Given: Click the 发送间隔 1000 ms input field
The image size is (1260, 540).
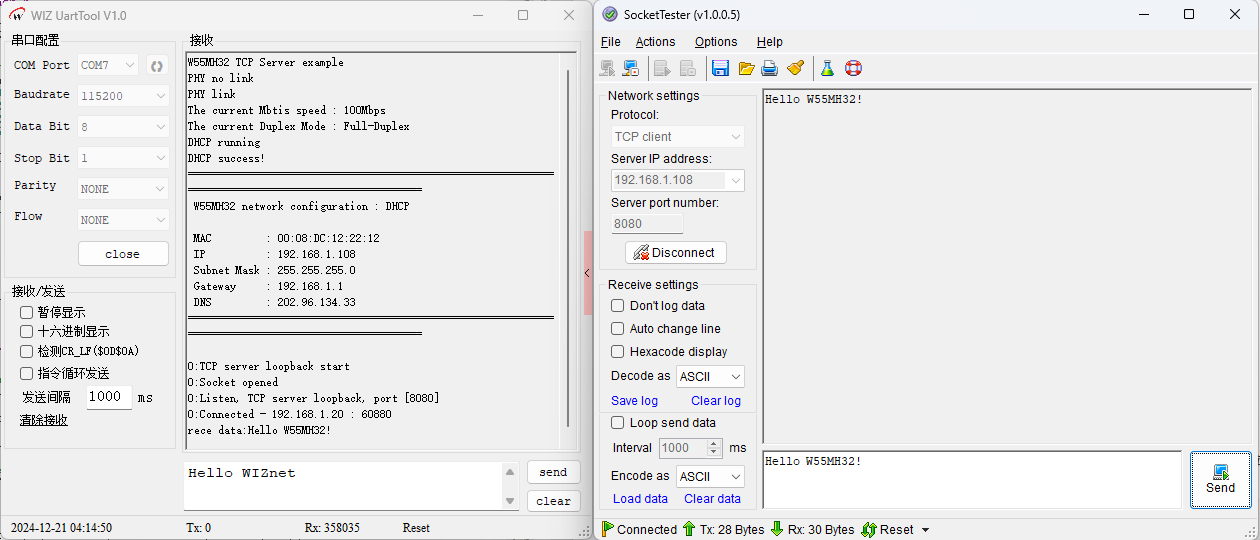Looking at the screenshot, I should point(108,397).
